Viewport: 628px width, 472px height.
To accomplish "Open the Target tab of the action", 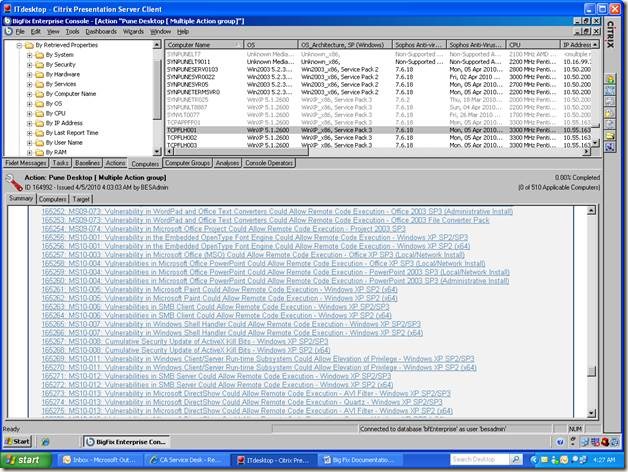I will click(81, 199).
